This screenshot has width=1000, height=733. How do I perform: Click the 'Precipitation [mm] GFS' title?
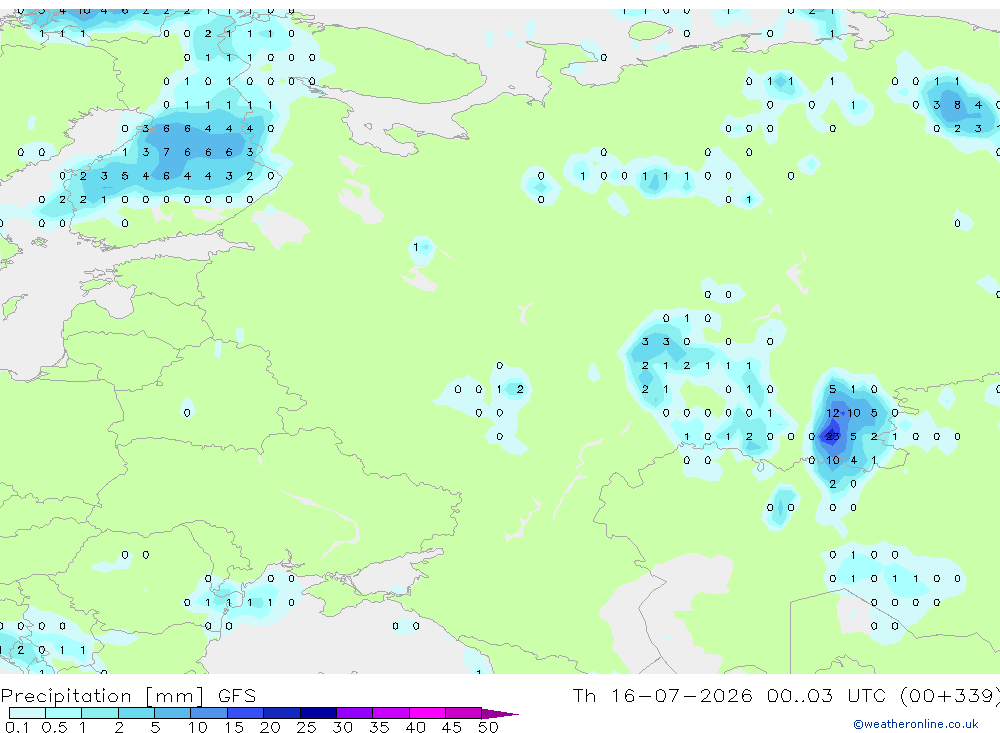click(x=128, y=695)
